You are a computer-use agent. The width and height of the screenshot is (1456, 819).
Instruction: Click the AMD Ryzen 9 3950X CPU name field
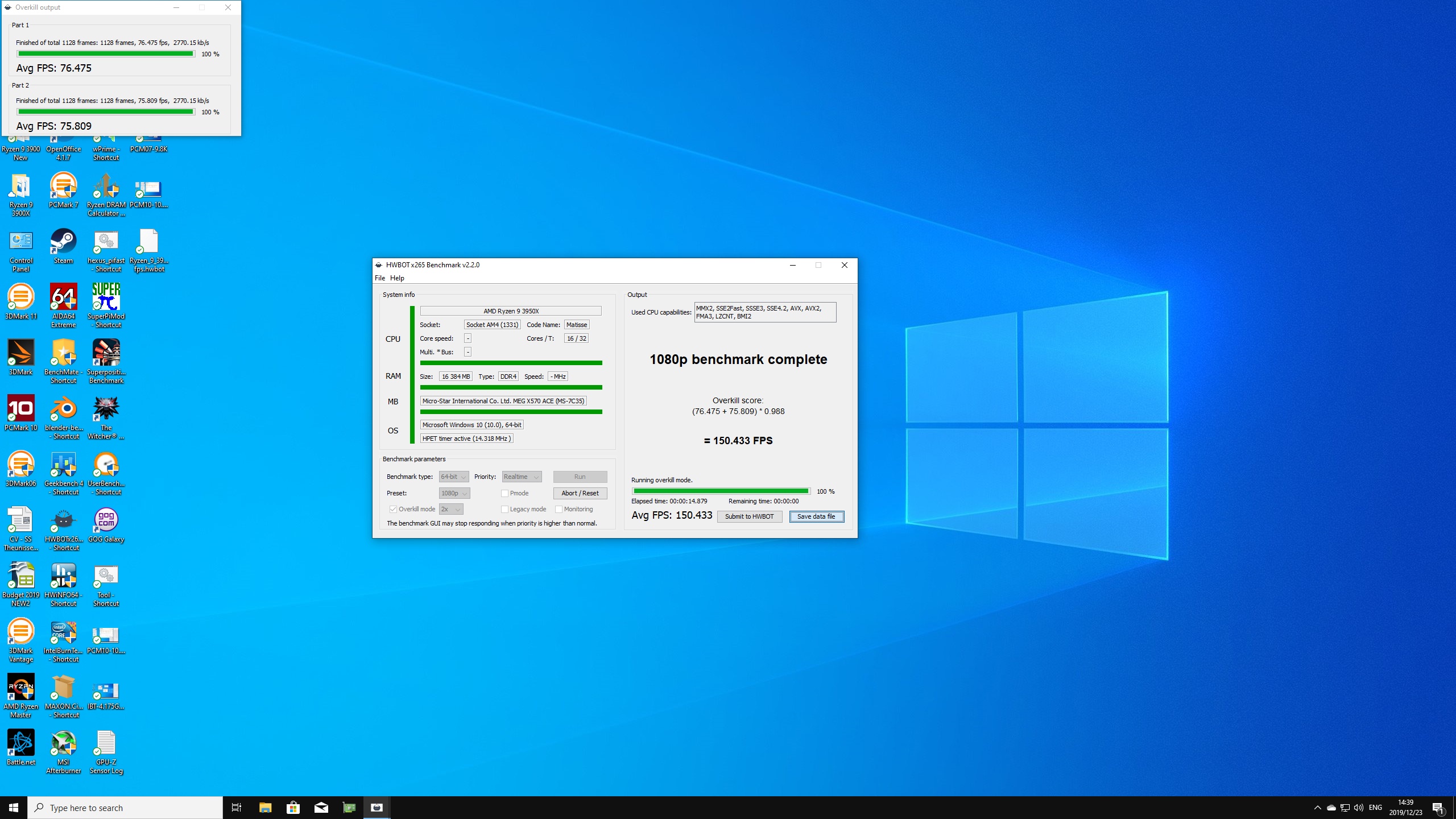pos(511,311)
